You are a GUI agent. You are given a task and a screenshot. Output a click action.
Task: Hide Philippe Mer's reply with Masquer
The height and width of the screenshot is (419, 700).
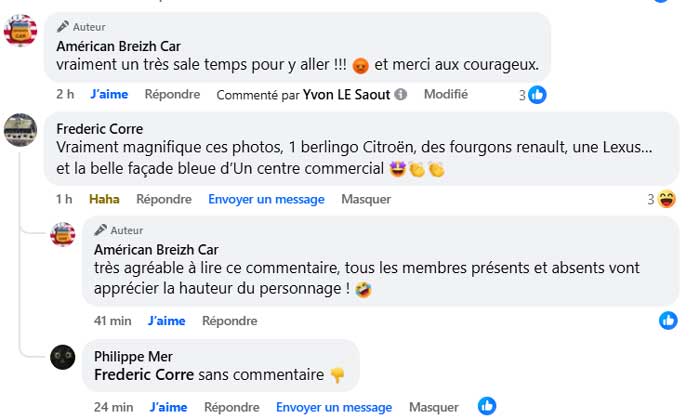433,407
